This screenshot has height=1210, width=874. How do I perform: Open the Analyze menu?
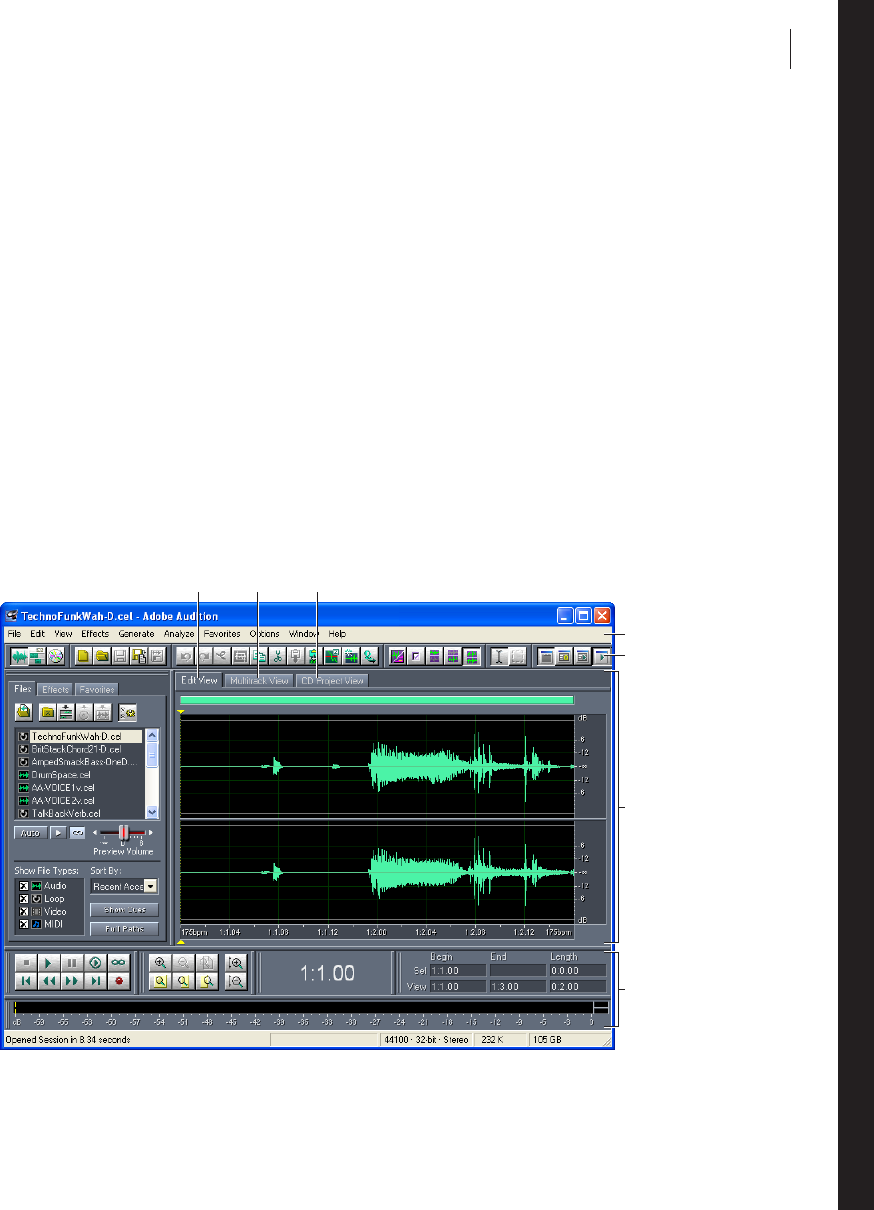coord(179,634)
